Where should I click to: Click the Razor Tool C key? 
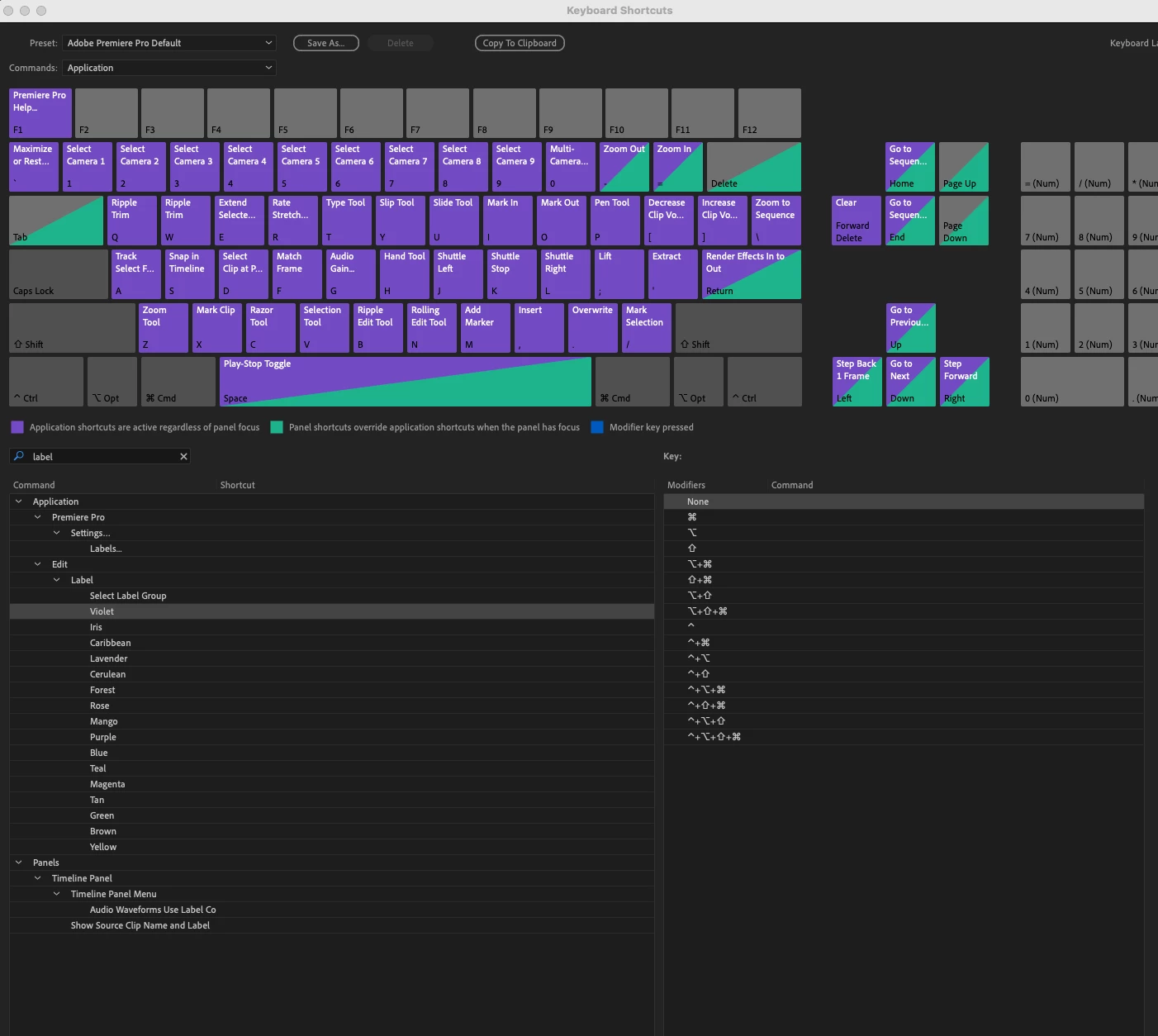coord(271,328)
